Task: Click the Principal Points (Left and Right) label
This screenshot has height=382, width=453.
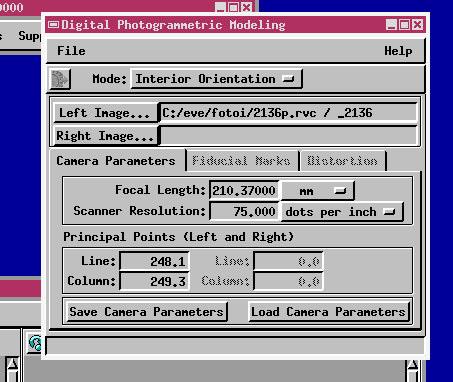Action: pyautogui.click(x=179, y=237)
